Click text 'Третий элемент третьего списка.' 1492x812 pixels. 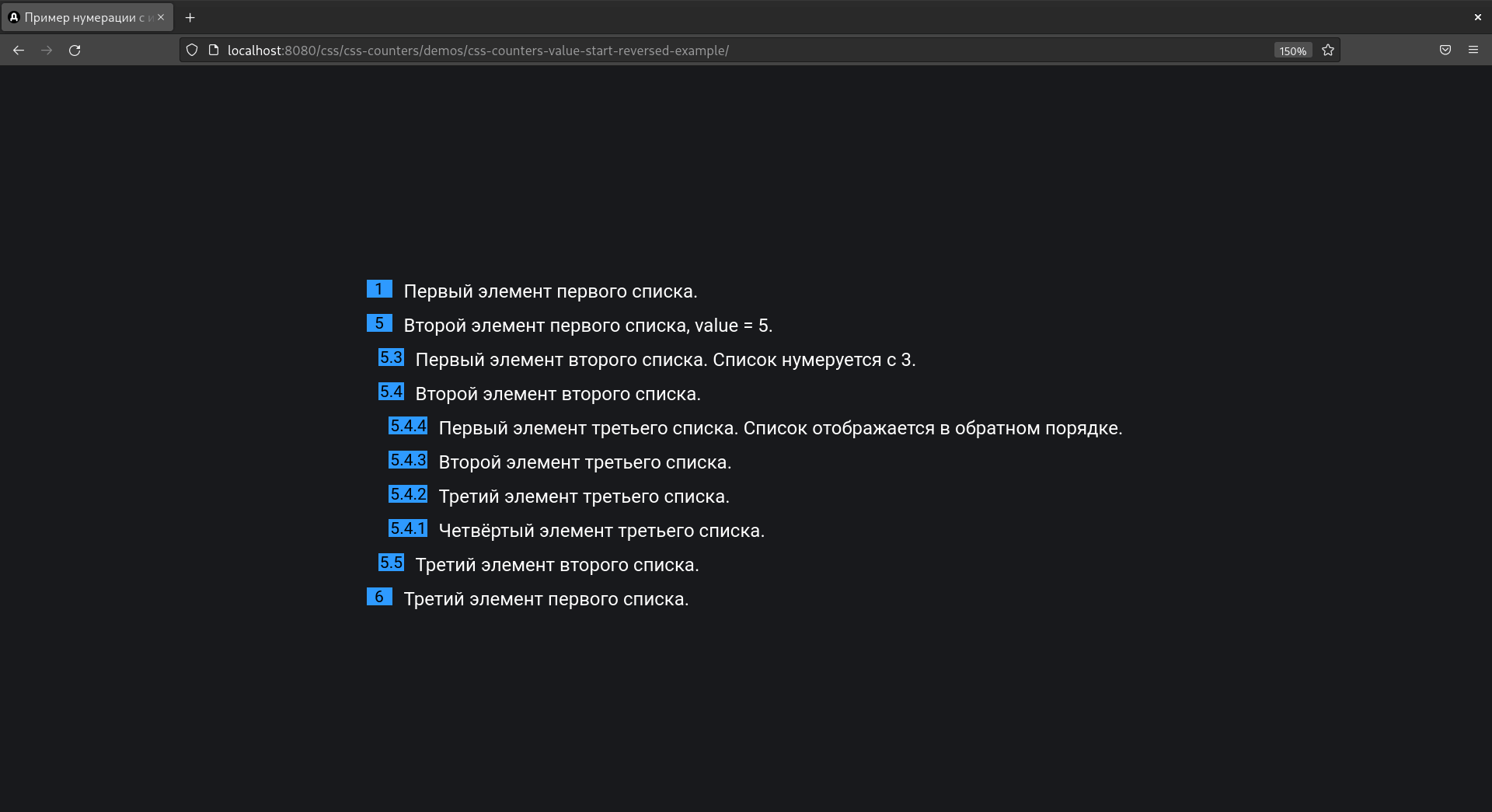pyautogui.click(x=584, y=497)
